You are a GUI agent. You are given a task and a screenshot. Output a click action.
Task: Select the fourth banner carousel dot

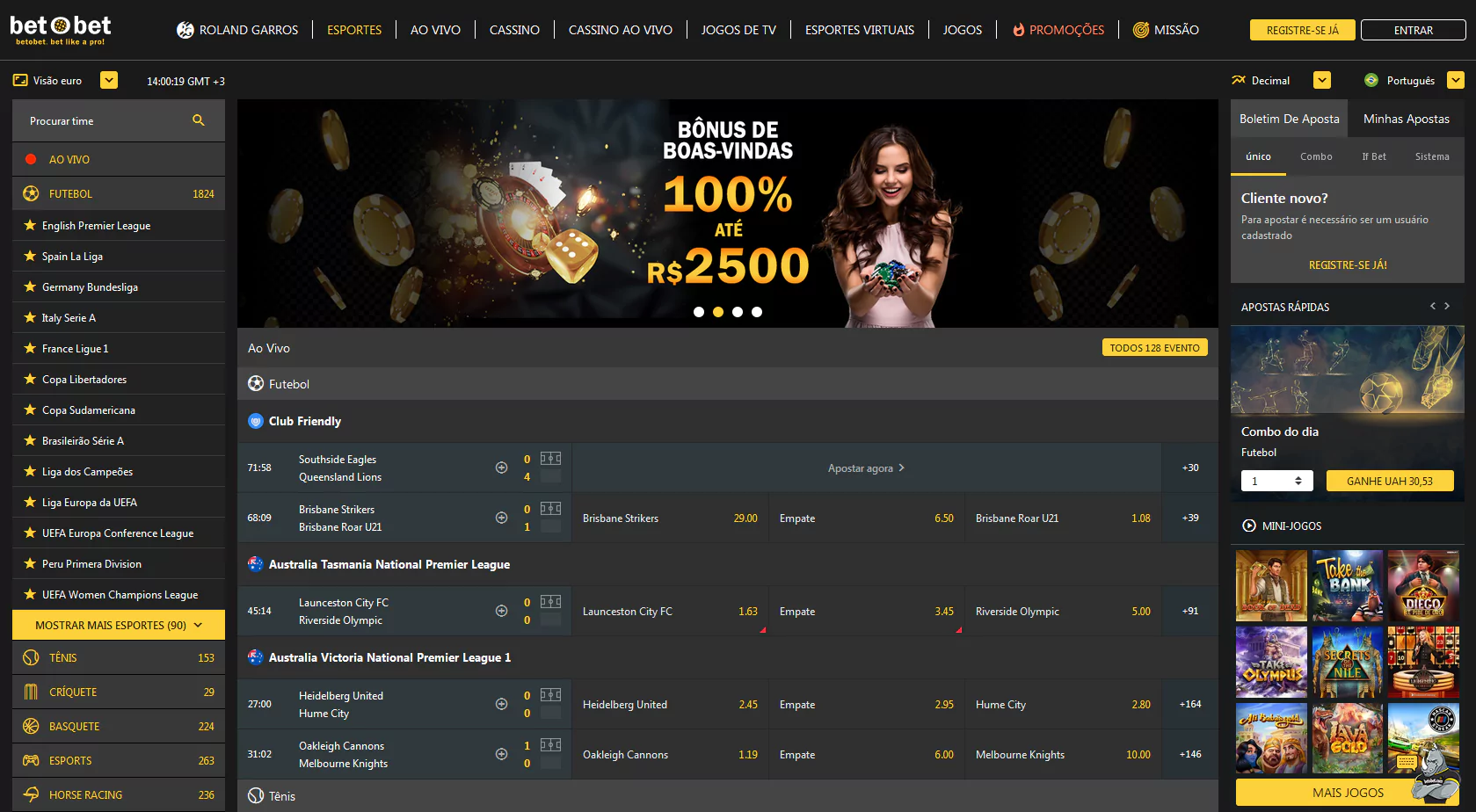point(757,311)
